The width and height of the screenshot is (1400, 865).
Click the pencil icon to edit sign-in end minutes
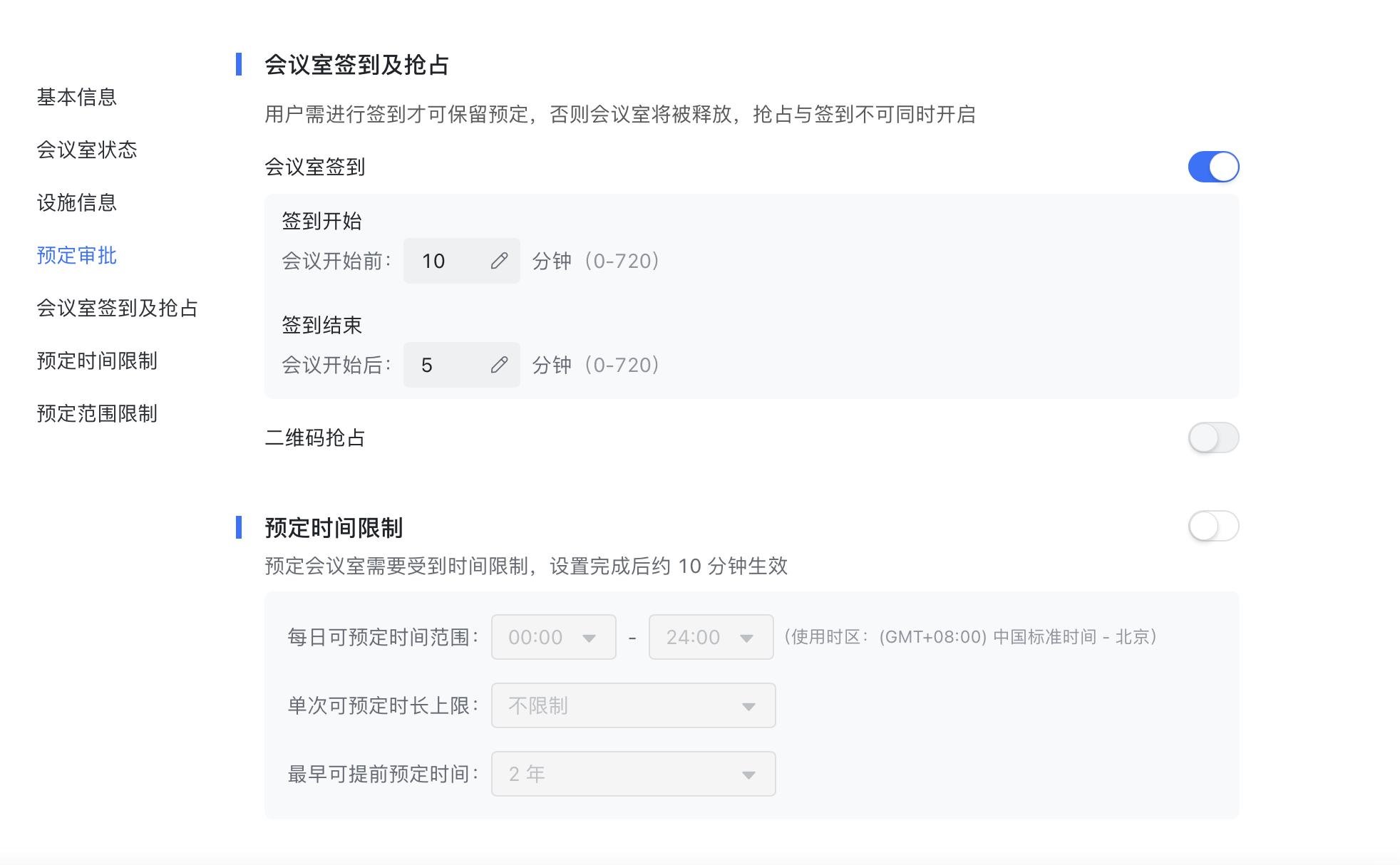point(500,365)
